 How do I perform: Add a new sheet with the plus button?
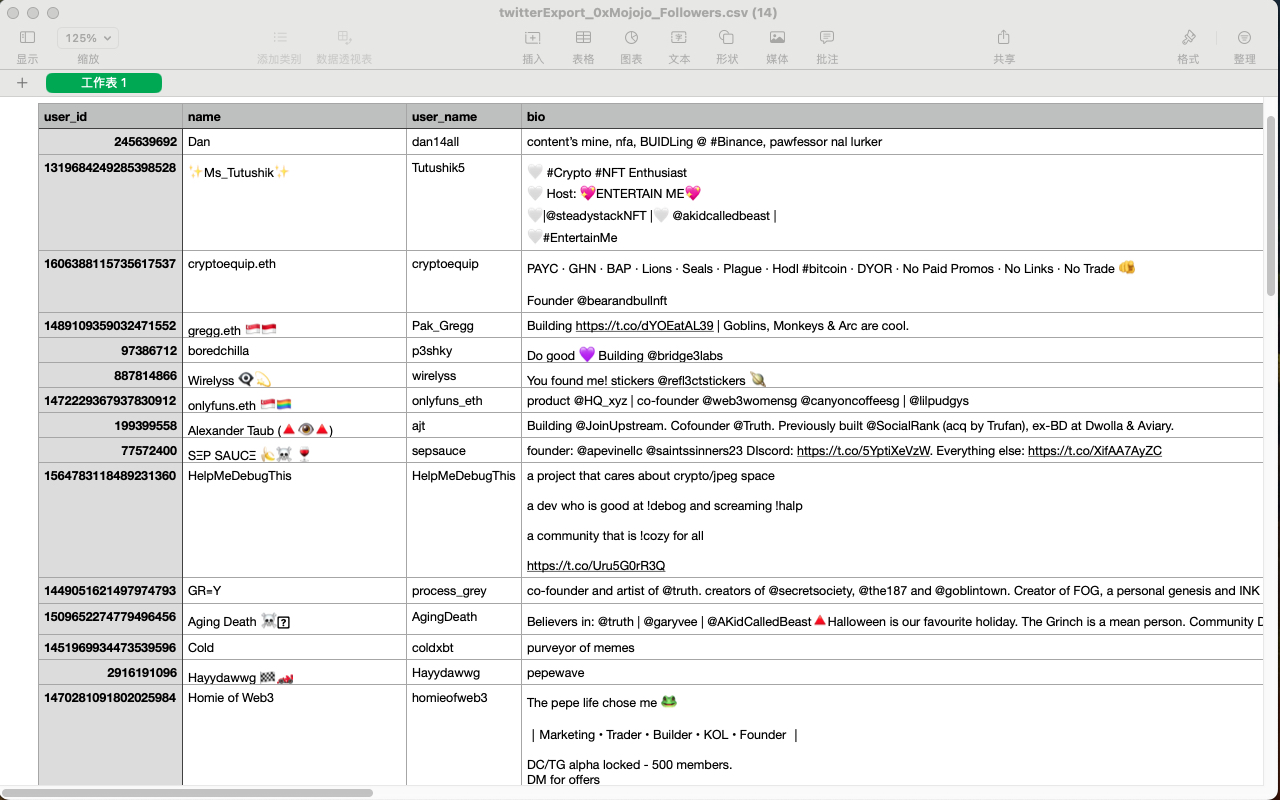tap(22, 83)
